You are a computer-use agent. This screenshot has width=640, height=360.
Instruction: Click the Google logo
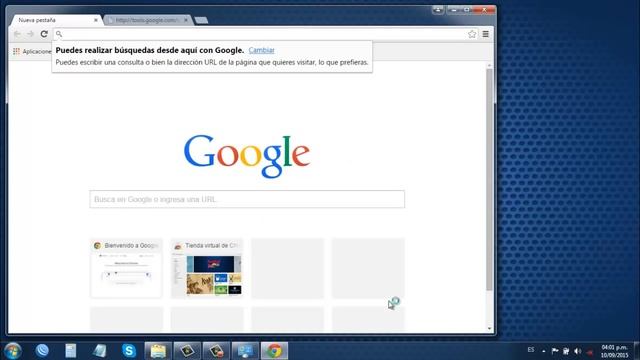(247, 156)
